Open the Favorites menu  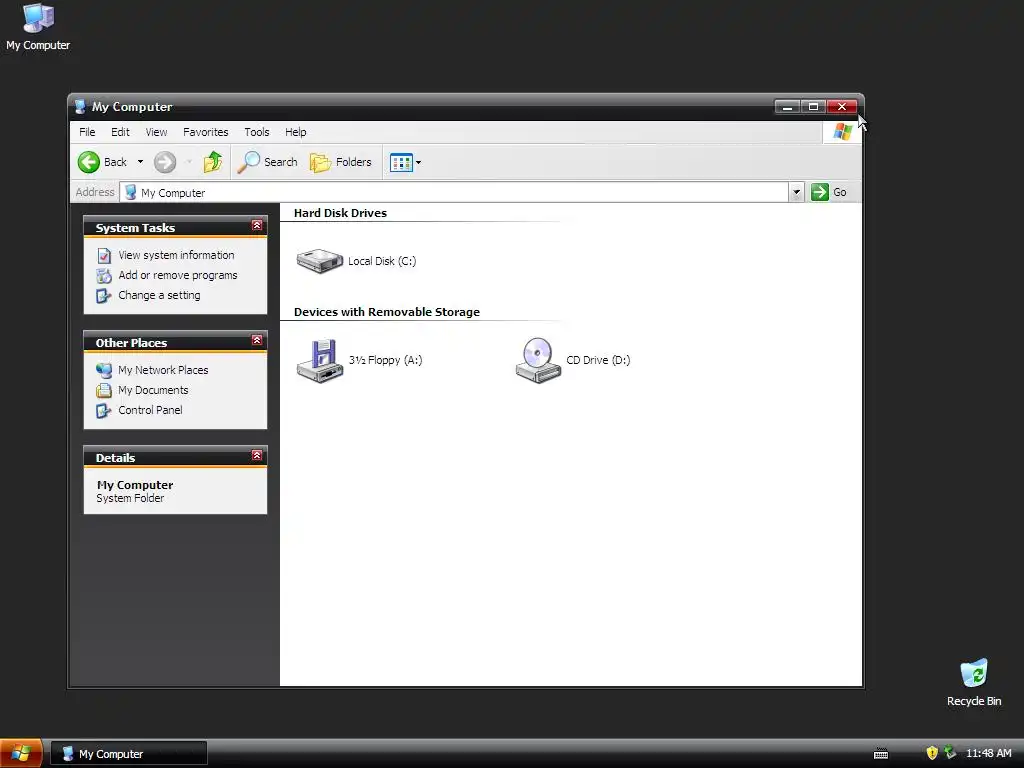click(206, 132)
